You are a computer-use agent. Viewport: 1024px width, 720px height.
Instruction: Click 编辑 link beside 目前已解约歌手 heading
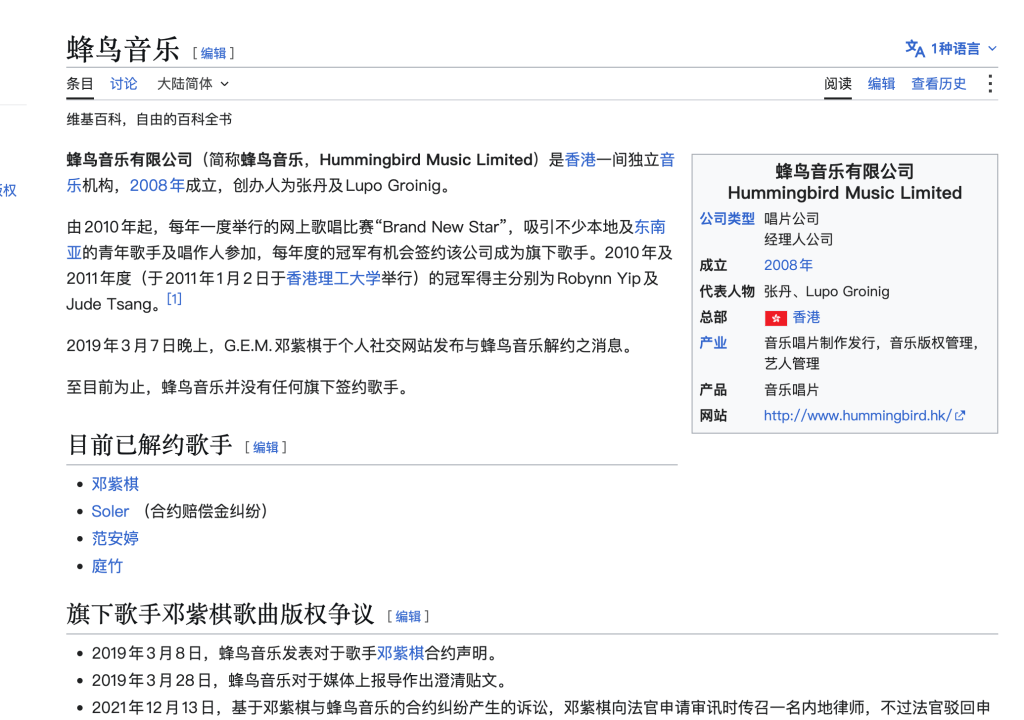pos(265,448)
